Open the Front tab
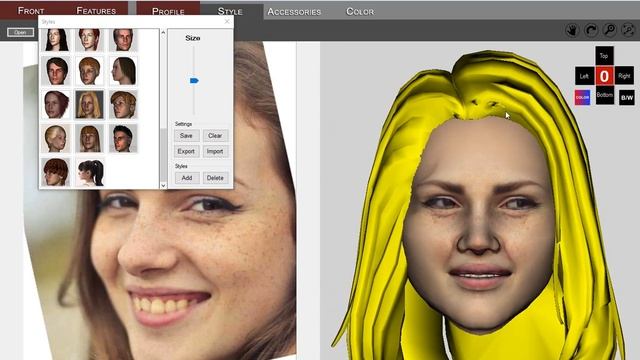The width and height of the screenshot is (640, 360). click(31, 11)
